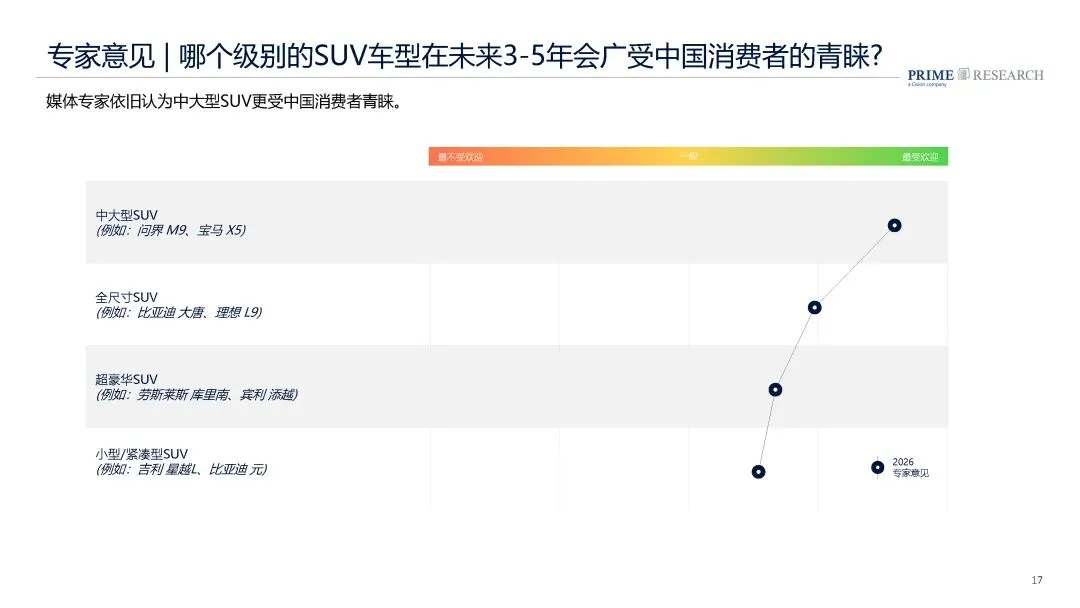Click the 全尺寸SUV data point marker

815,307
